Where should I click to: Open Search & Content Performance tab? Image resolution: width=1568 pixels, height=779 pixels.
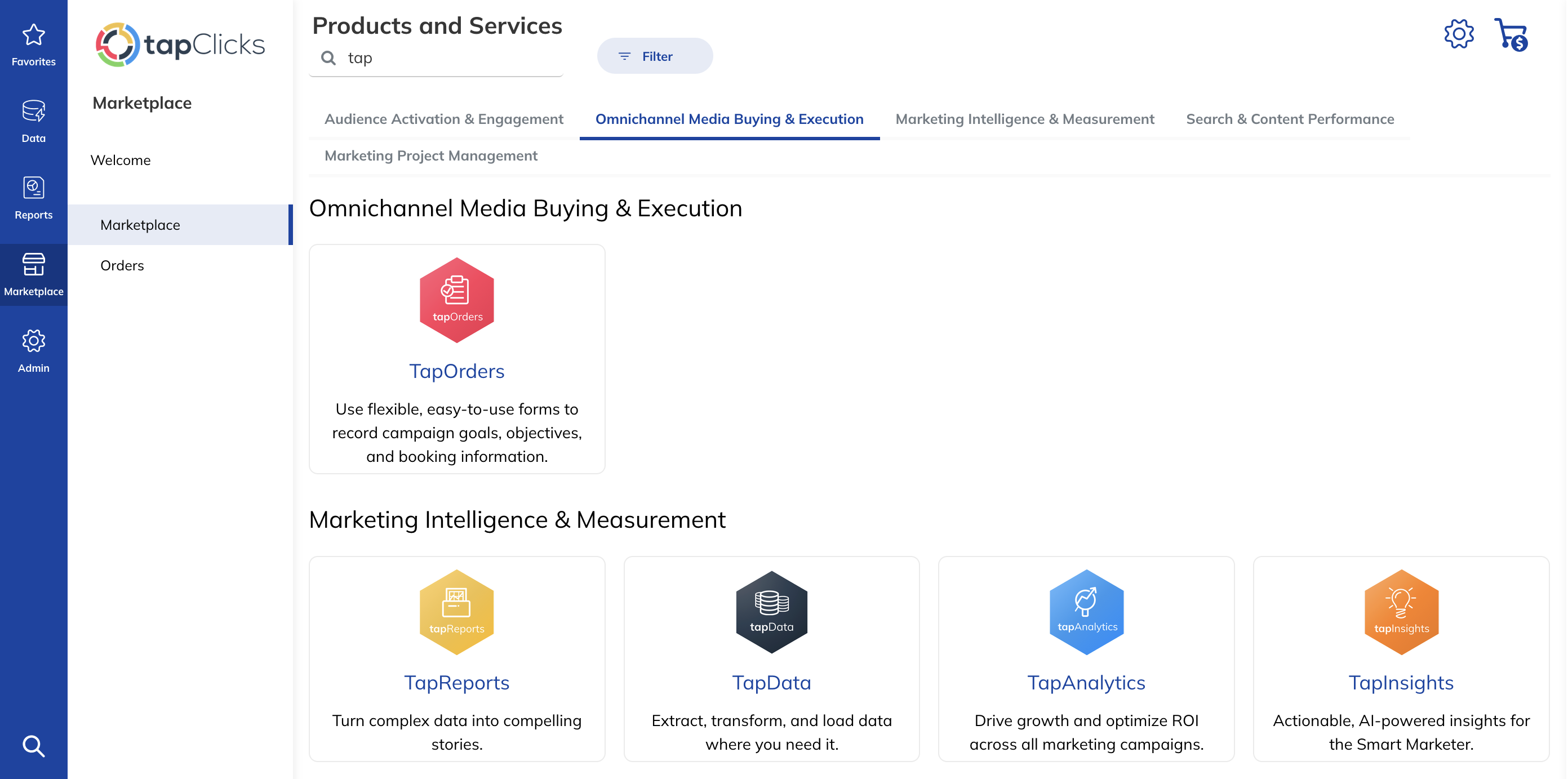click(1290, 119)
